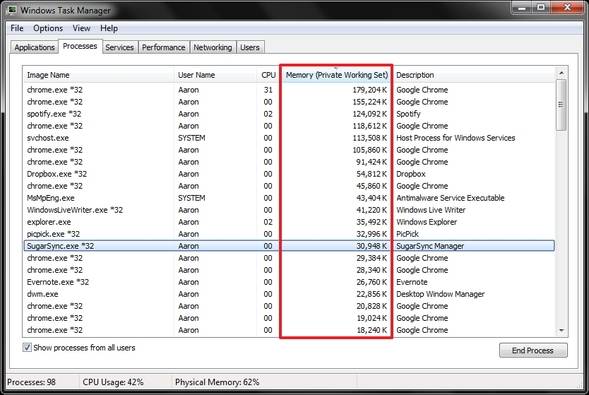Click the 91,424 K memory value
589x395 pixels.
(x=372, y=162)
